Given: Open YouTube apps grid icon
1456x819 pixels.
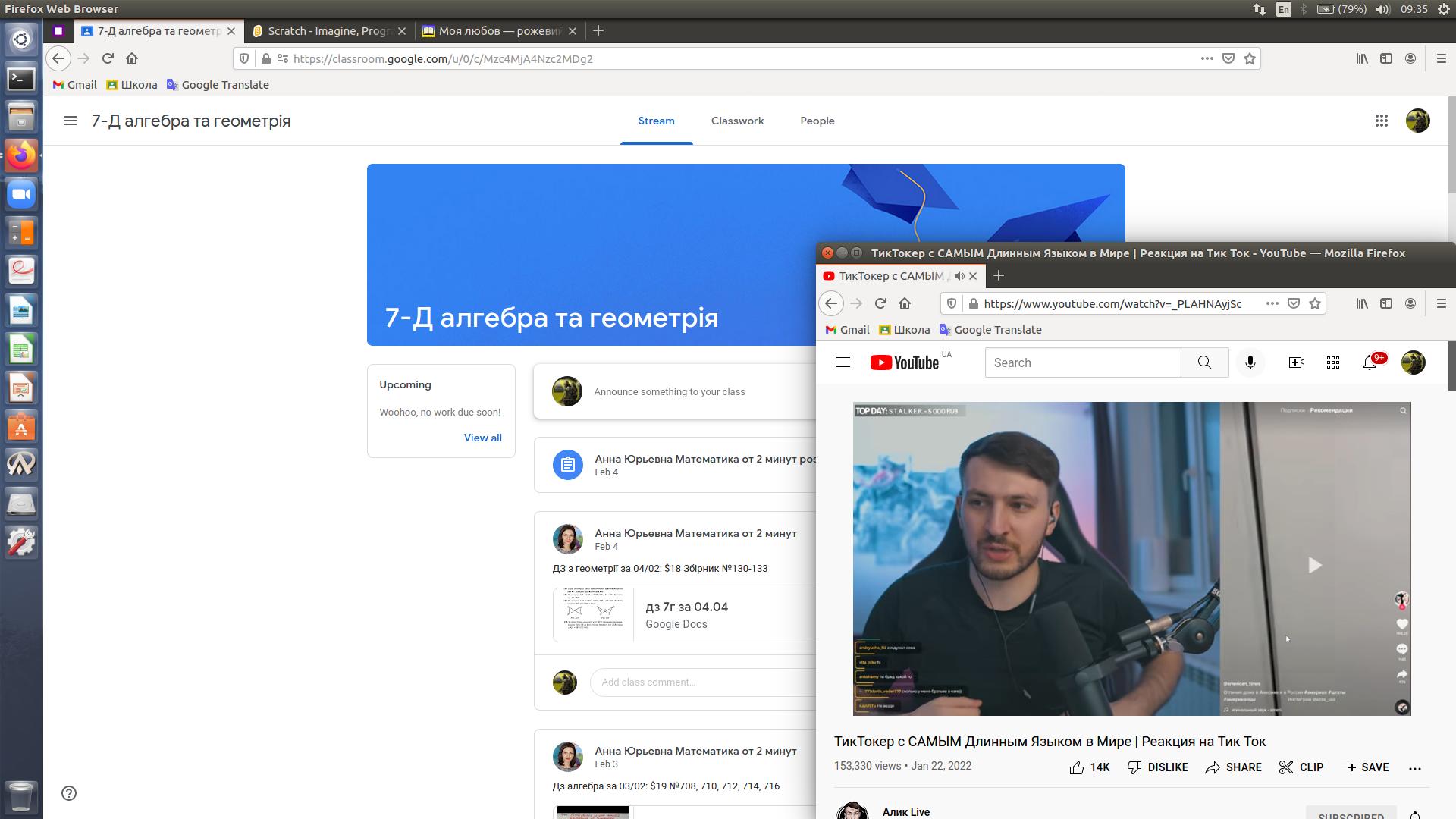Looking at the screenshot, I should coord(1333,362).
